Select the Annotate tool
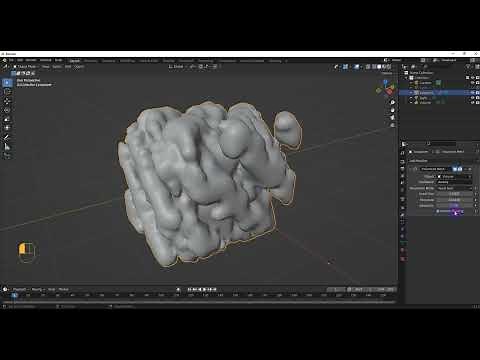The height and width of the screenshot is (360, 480). (7, 137)
